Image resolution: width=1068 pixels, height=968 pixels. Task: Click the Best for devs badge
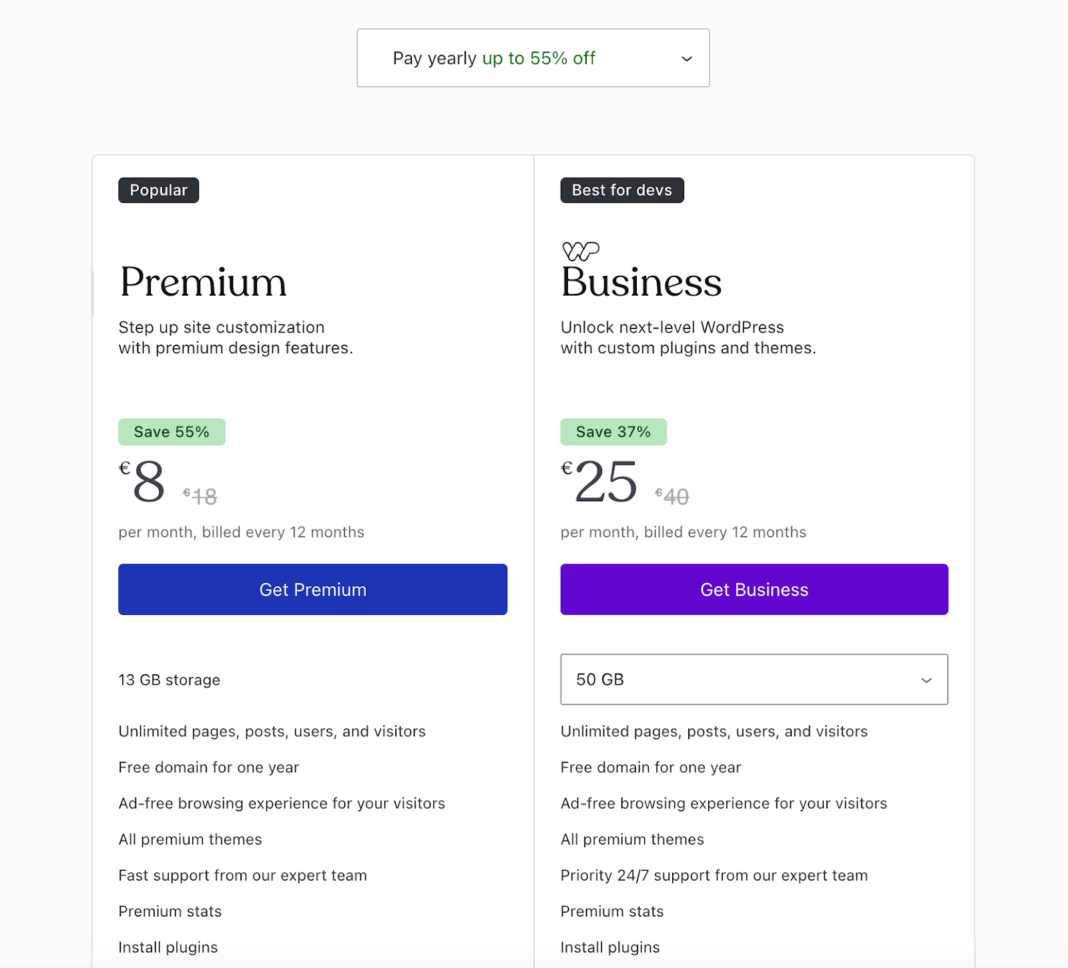(622, 189)
